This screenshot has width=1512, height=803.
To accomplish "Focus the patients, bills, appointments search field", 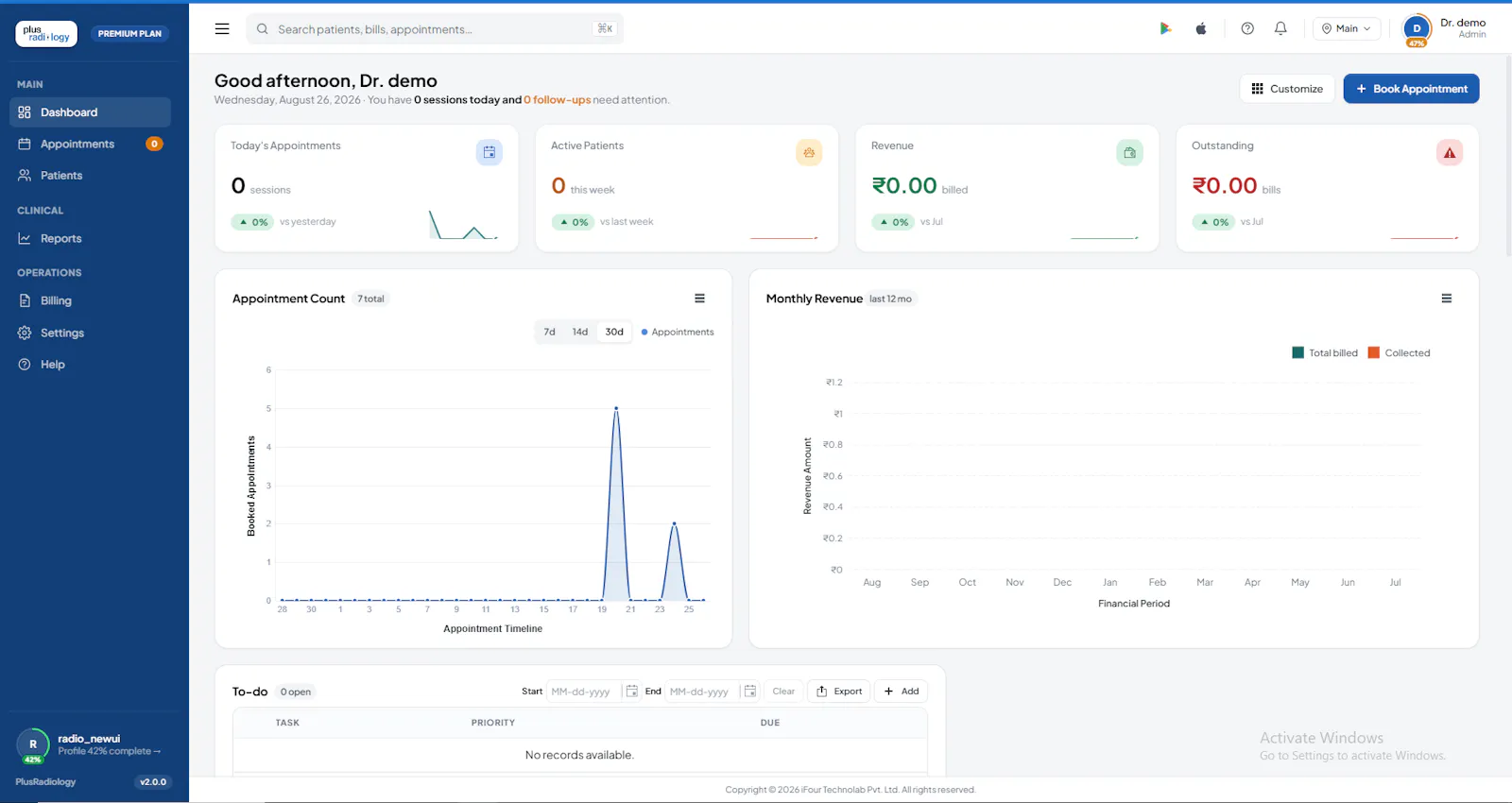I will [435, 29].
